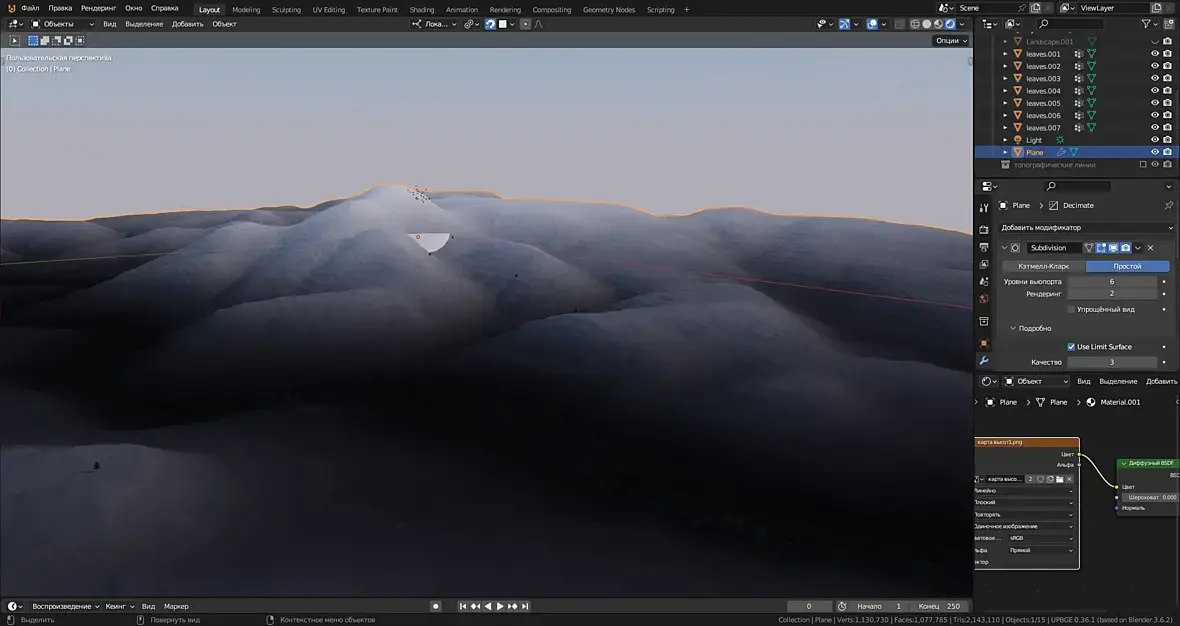Viewport: 1180px width, 626px height.
Task: Click the Blender logo icon
Action: (x=11, y=8)
